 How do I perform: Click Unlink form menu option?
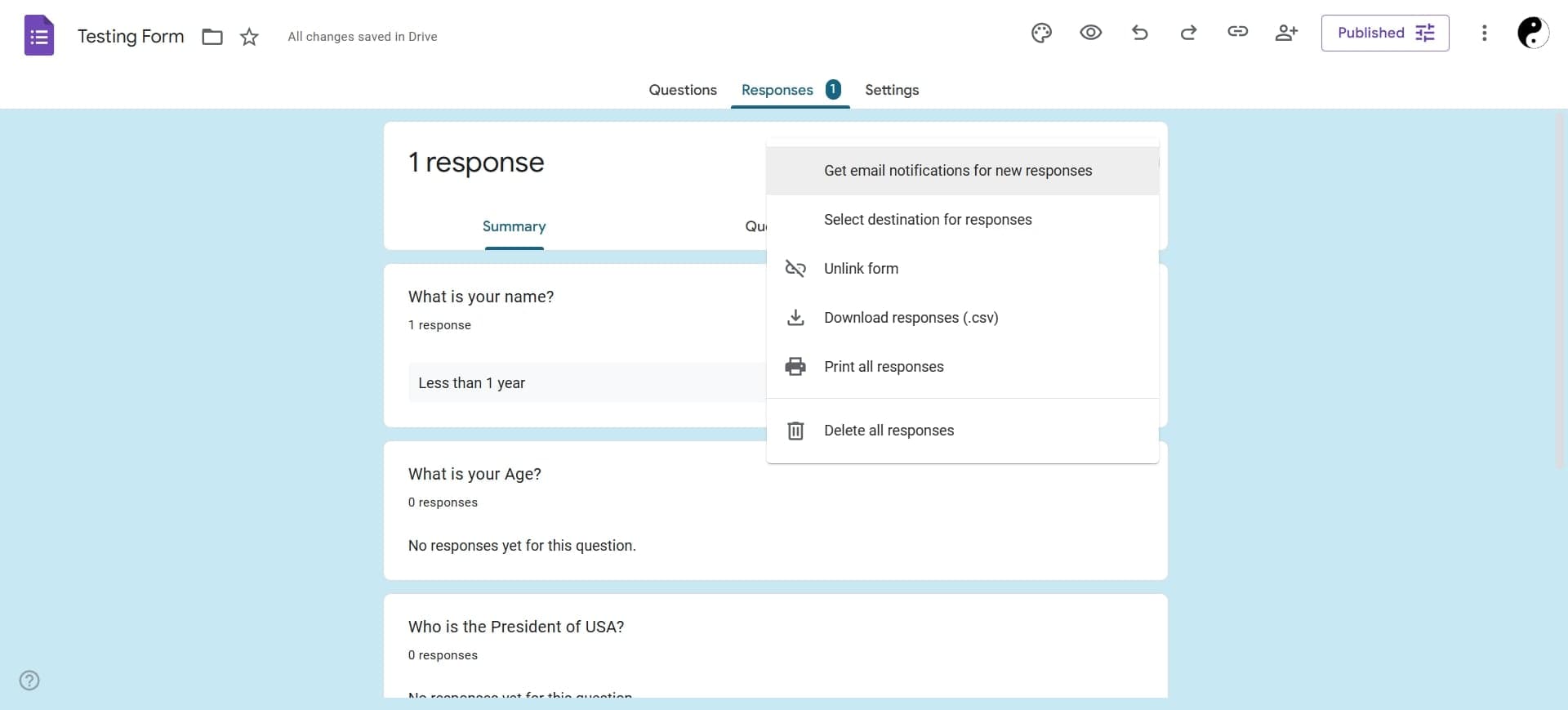pyautogui.click(x=861, y=269)
